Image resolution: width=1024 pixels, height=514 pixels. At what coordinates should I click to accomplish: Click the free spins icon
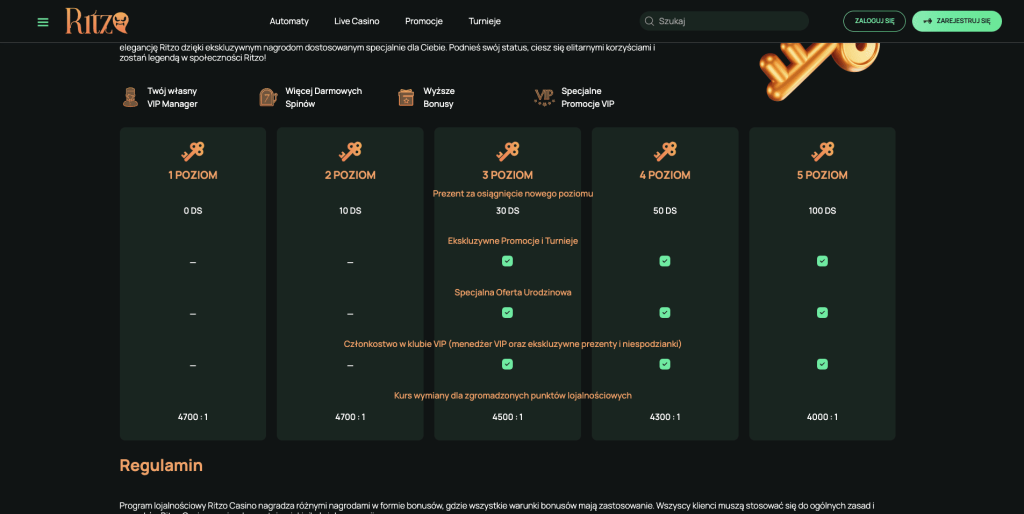(268, 97)
